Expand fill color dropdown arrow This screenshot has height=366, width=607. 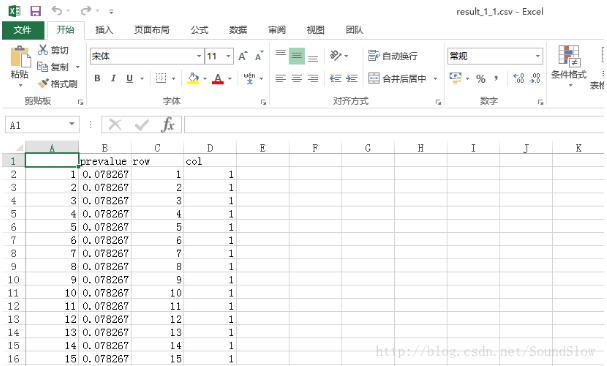coord(205,79)
